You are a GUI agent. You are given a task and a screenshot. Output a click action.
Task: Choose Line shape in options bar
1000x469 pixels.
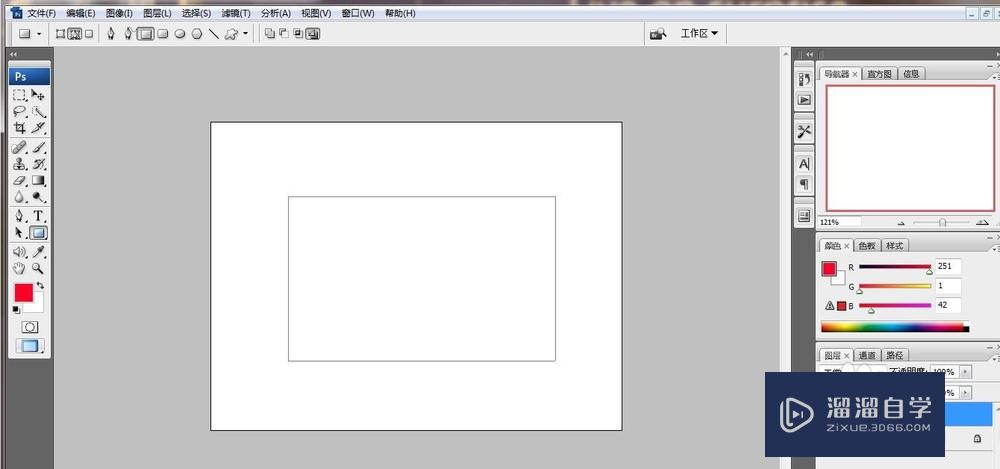click(x=214, y=34)
